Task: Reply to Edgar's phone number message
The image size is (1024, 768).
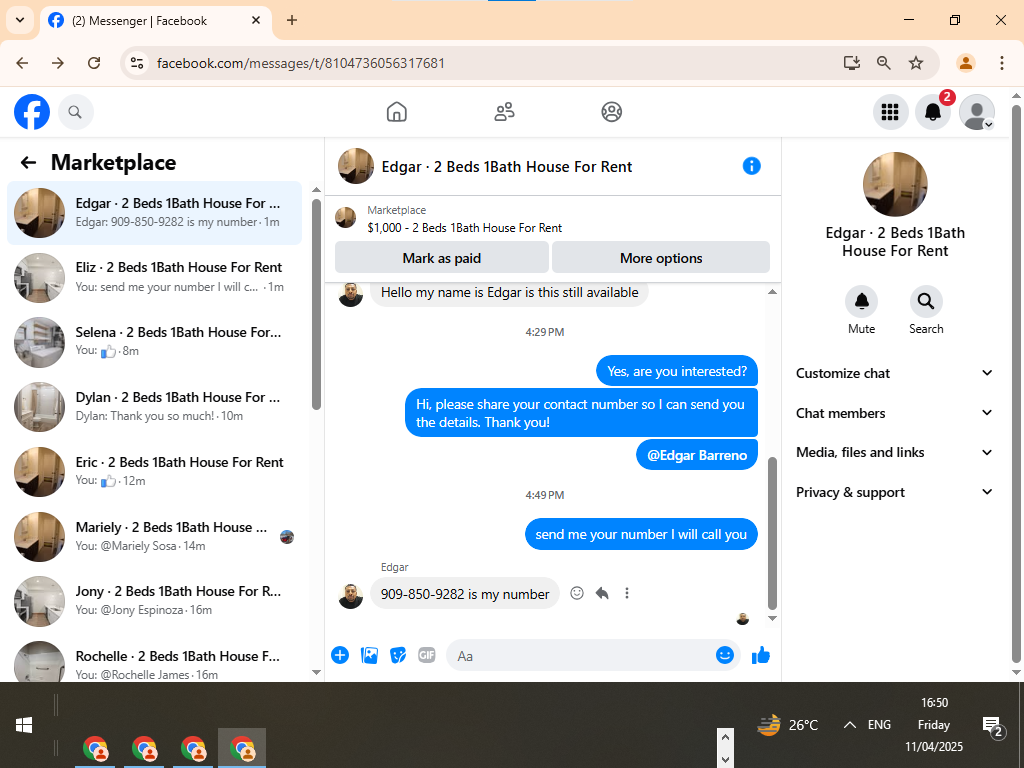Action: [601, 593]
